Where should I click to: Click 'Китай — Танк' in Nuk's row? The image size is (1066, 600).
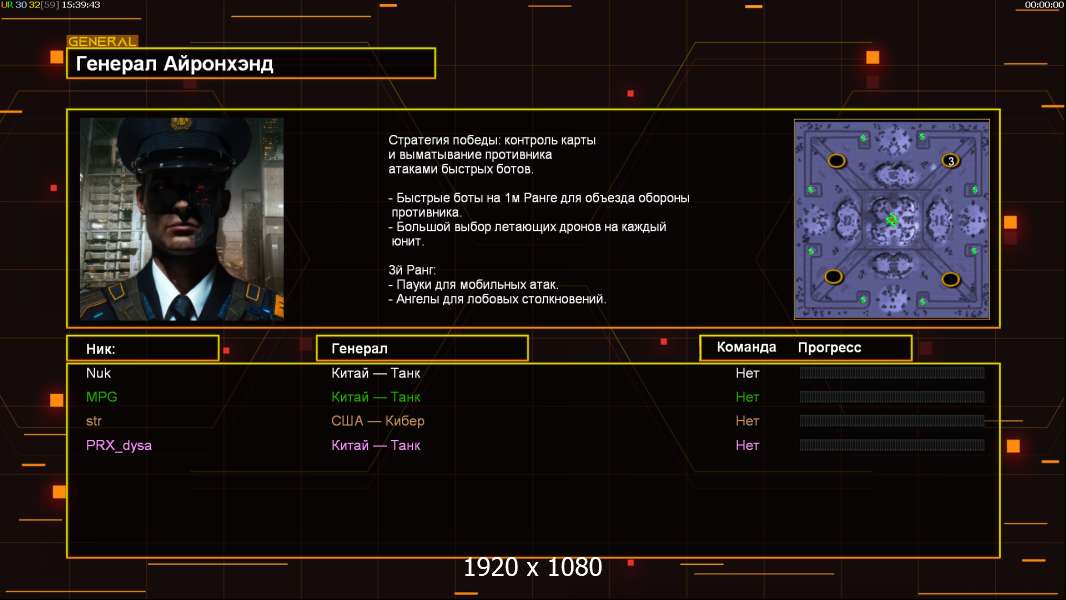[376, 373]
